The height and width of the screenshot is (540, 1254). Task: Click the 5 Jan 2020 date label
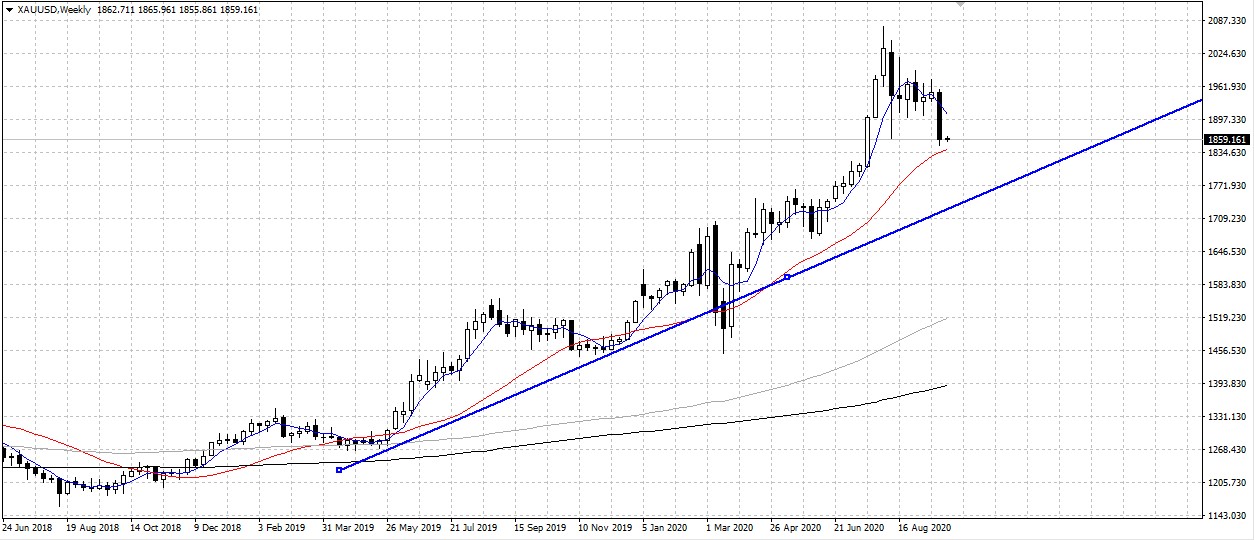pos(663,526)
